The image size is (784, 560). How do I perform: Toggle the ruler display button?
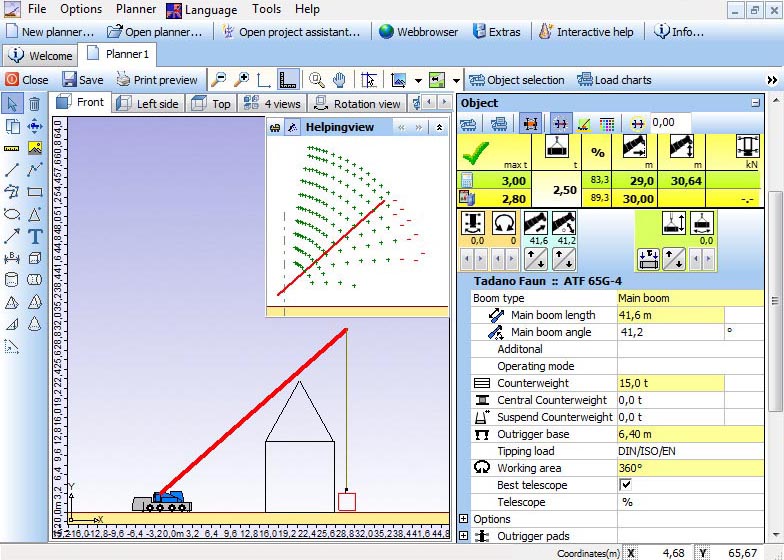tap(287, 80)
